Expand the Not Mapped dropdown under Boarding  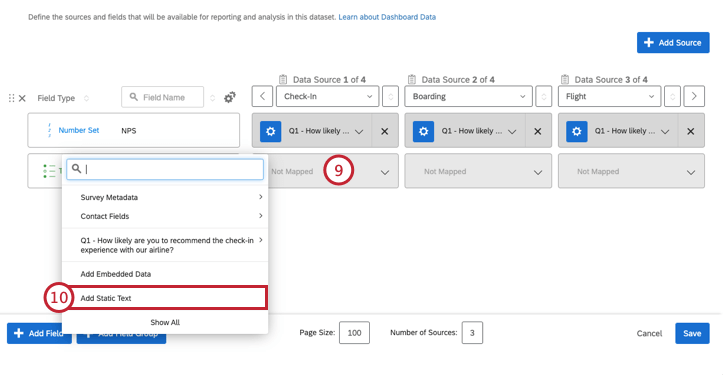coord(478,171)
